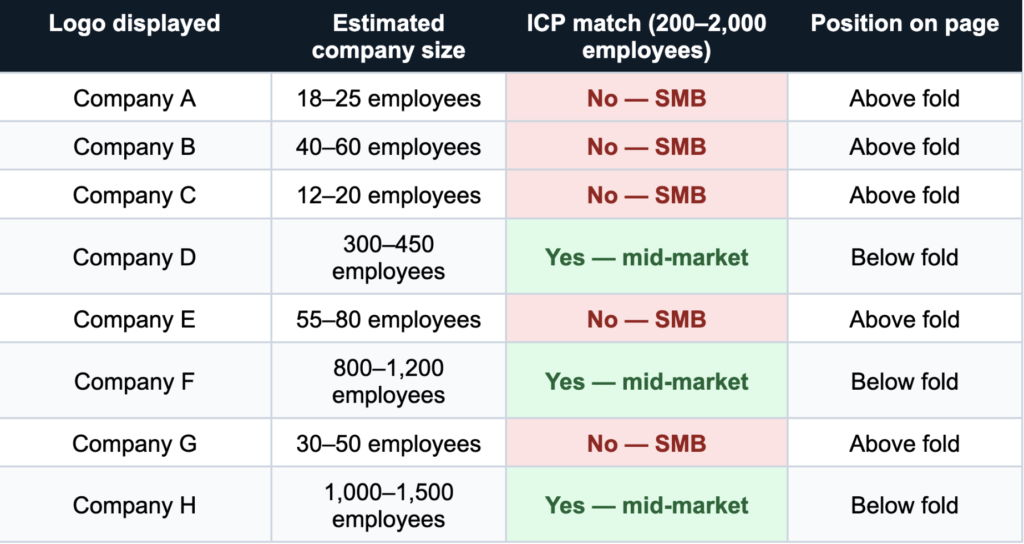Click the 'Logo displayed' column header
The image size is (1024, 544).
(135, 24)
